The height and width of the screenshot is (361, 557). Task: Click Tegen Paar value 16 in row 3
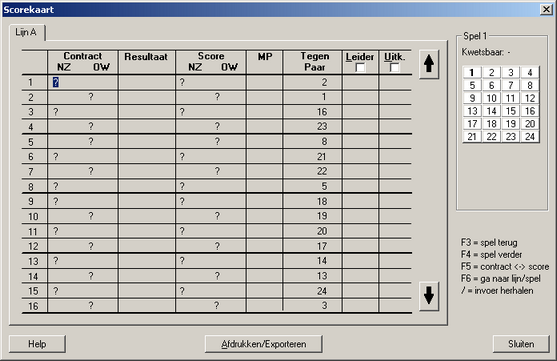[322, 112]
